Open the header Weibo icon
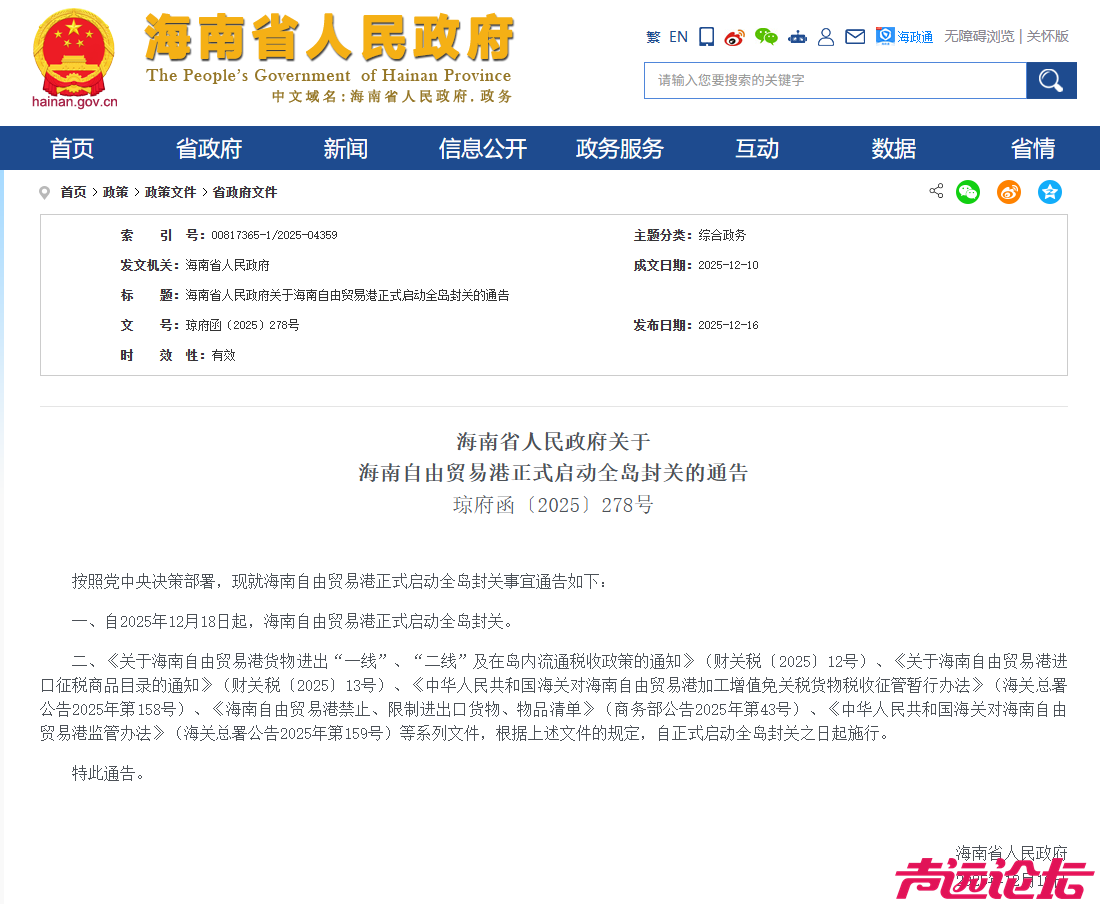This screenshot has height=904, width=1100. tap(735, 36)
